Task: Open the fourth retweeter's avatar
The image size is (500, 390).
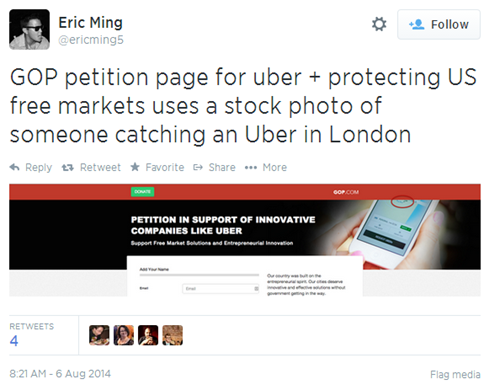Action: pos(173,335)
